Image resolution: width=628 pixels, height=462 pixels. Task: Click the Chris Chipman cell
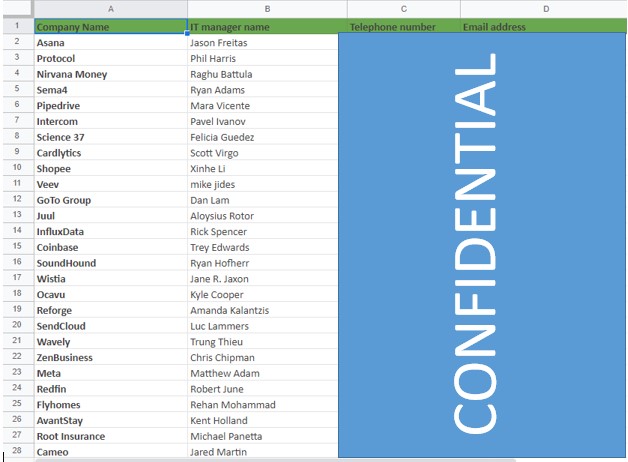[263, 358]
